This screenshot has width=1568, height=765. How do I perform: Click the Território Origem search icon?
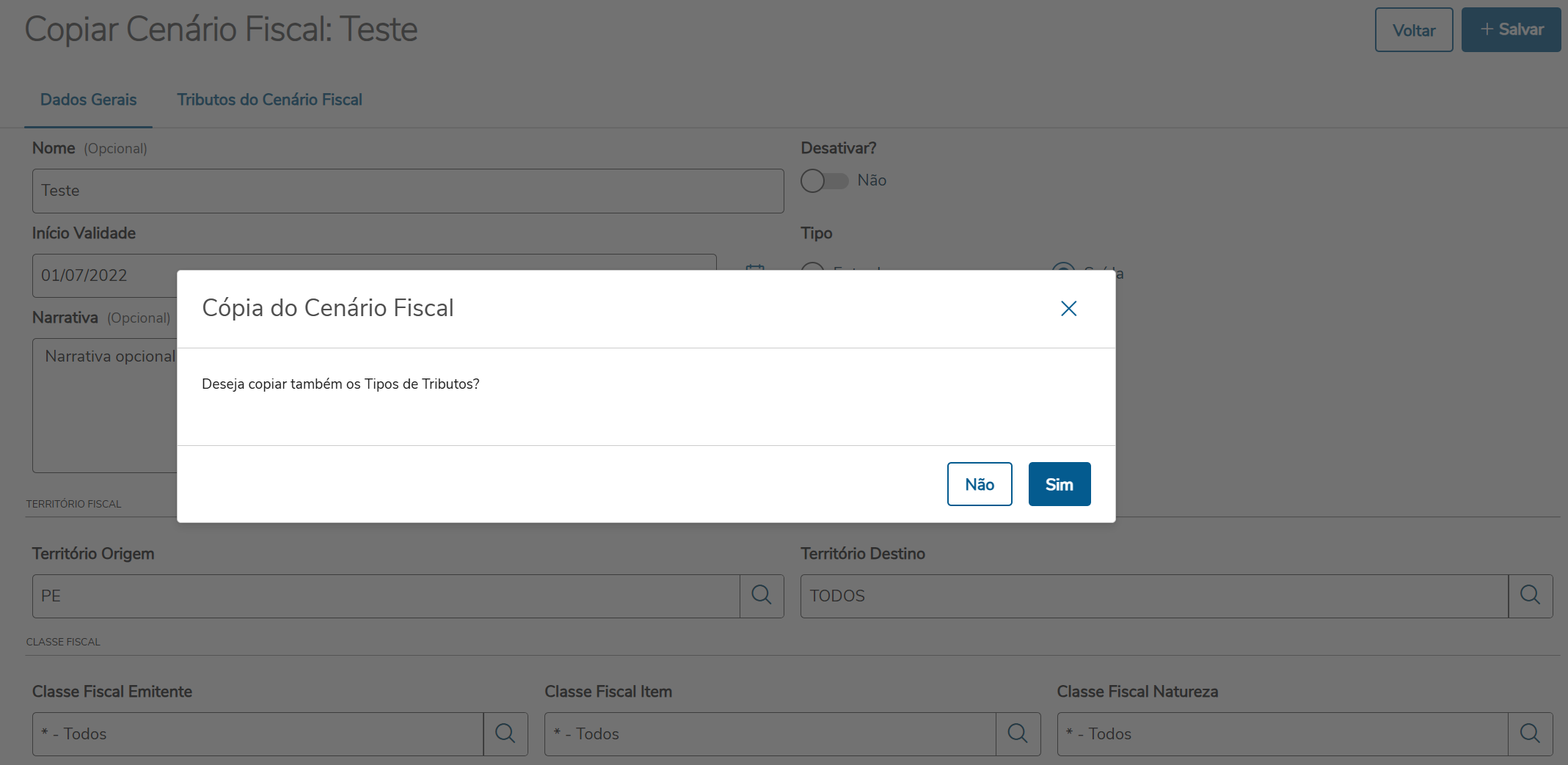(762, 596)
